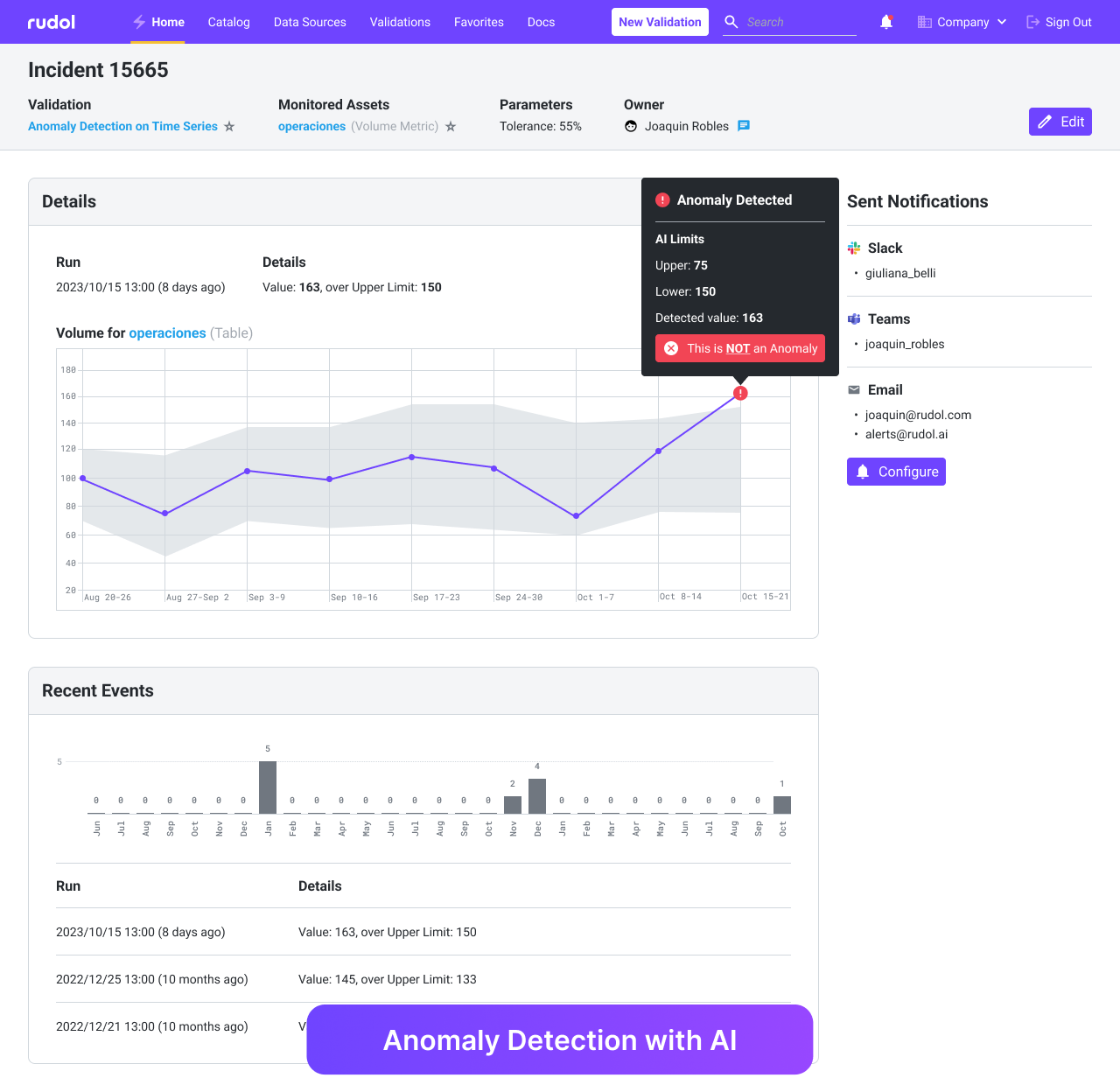Switch to the Catalog section
Image resolution: width=1120 pixels, height=1092 pixels.
228,22
